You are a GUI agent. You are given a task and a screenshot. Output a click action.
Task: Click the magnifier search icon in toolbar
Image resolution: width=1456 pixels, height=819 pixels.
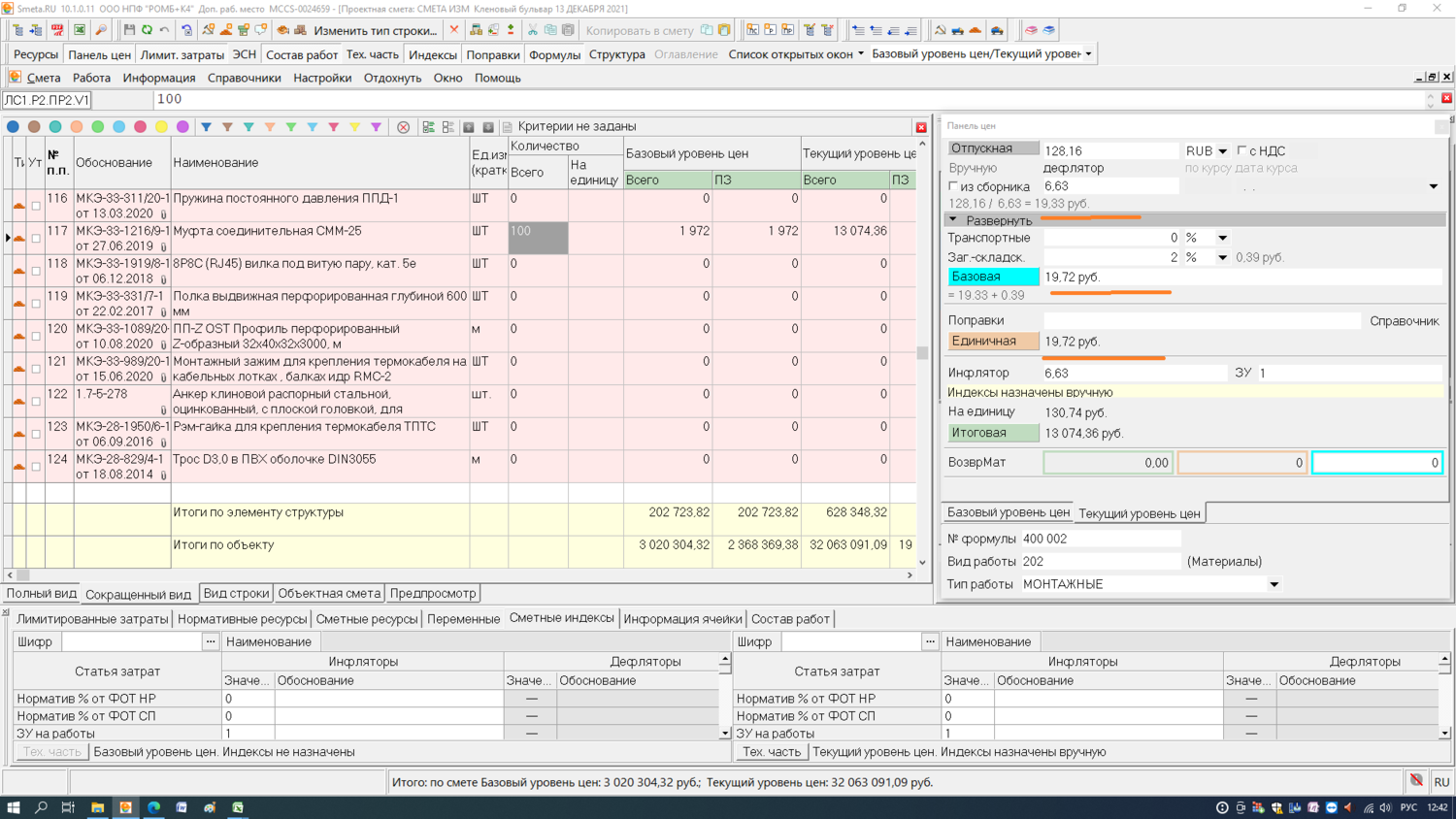(x=101, y=30)
